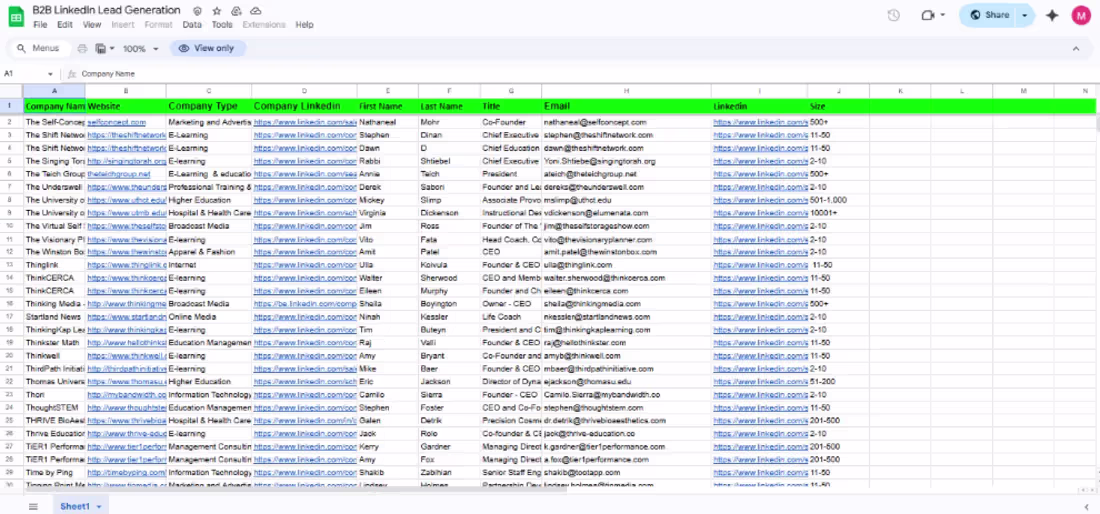Expand the meeting camera dropdown arrow
This screenshot has width=1100, height=514.
[x=942, y=15]
